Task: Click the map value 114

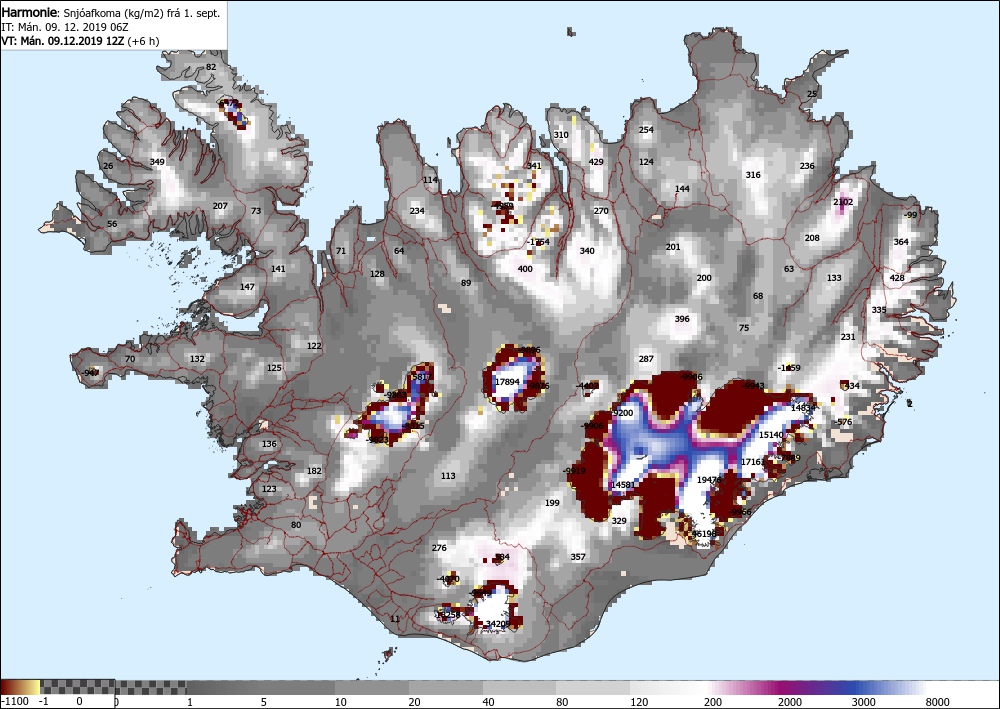Action: pyautogui.click(x=430, y=180)
